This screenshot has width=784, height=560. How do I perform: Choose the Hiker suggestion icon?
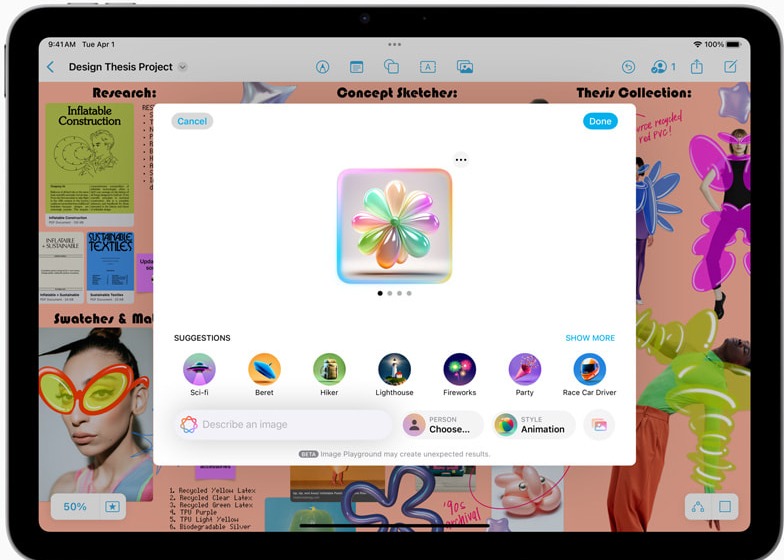pos(329,370)
